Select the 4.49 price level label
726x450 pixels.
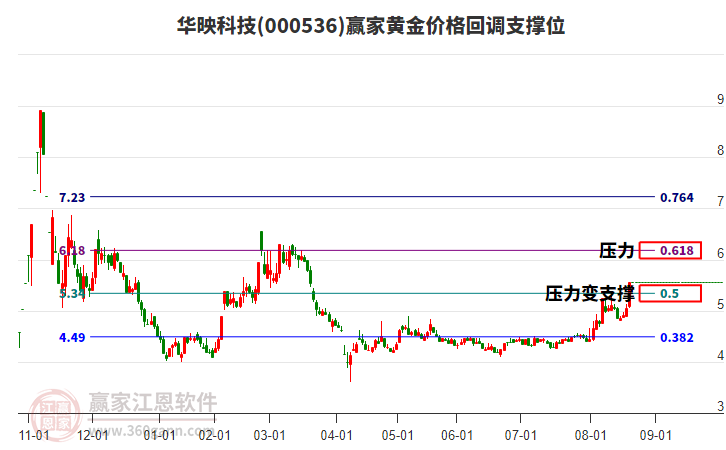click(72, 338)
